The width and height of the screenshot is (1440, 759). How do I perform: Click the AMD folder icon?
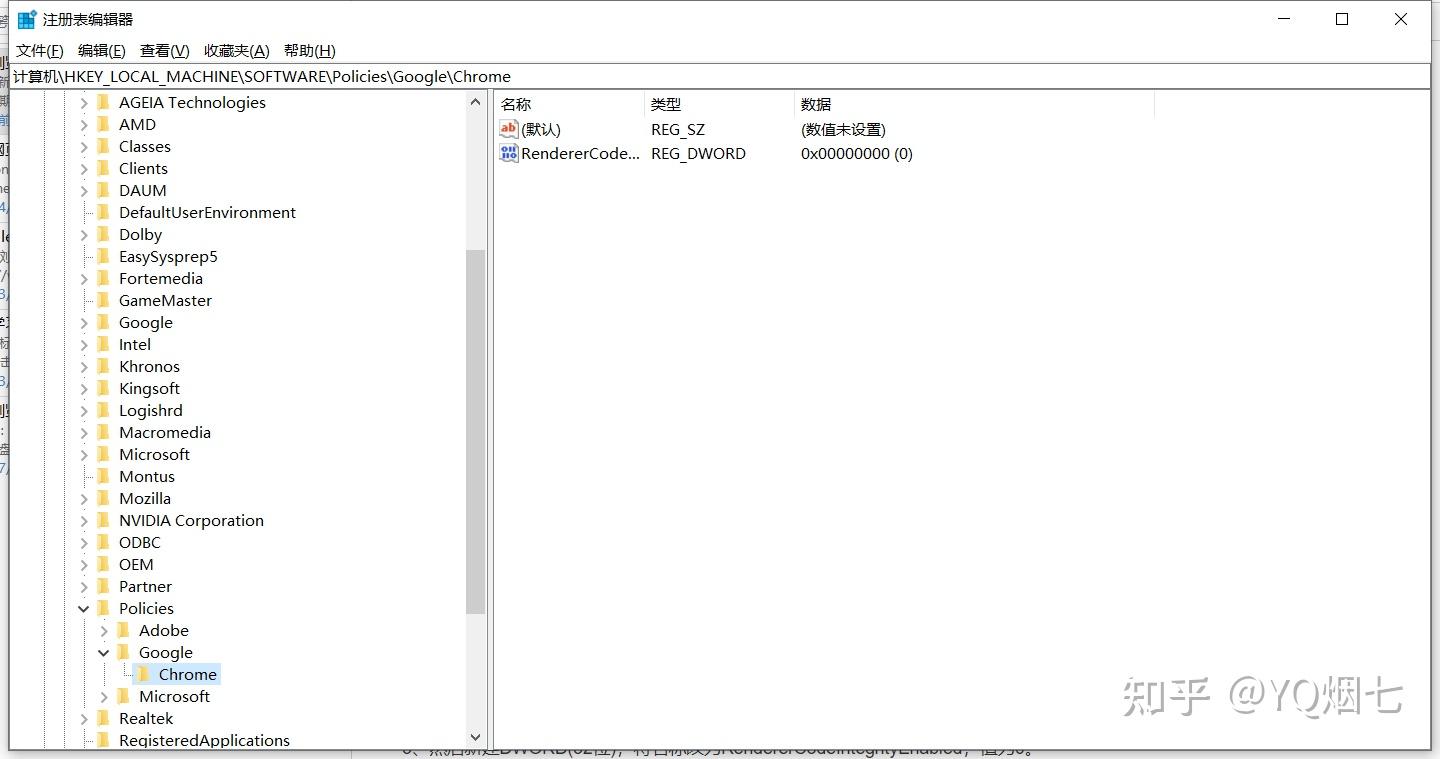pyautogui.click(x=104, y=124)
